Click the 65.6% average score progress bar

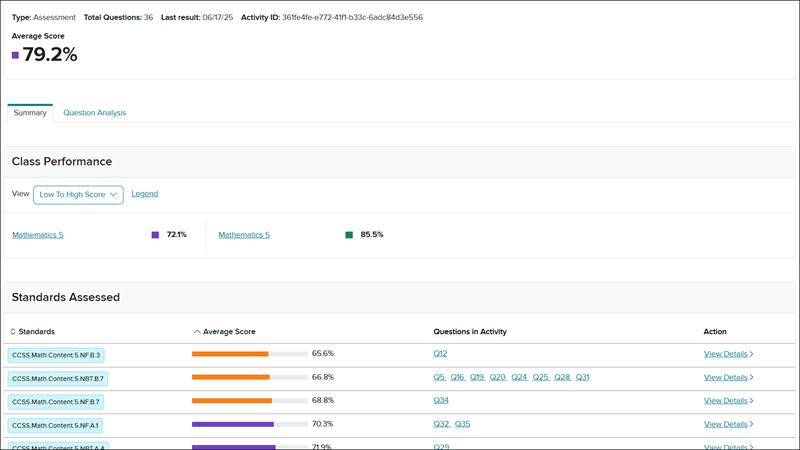(250, 354)
